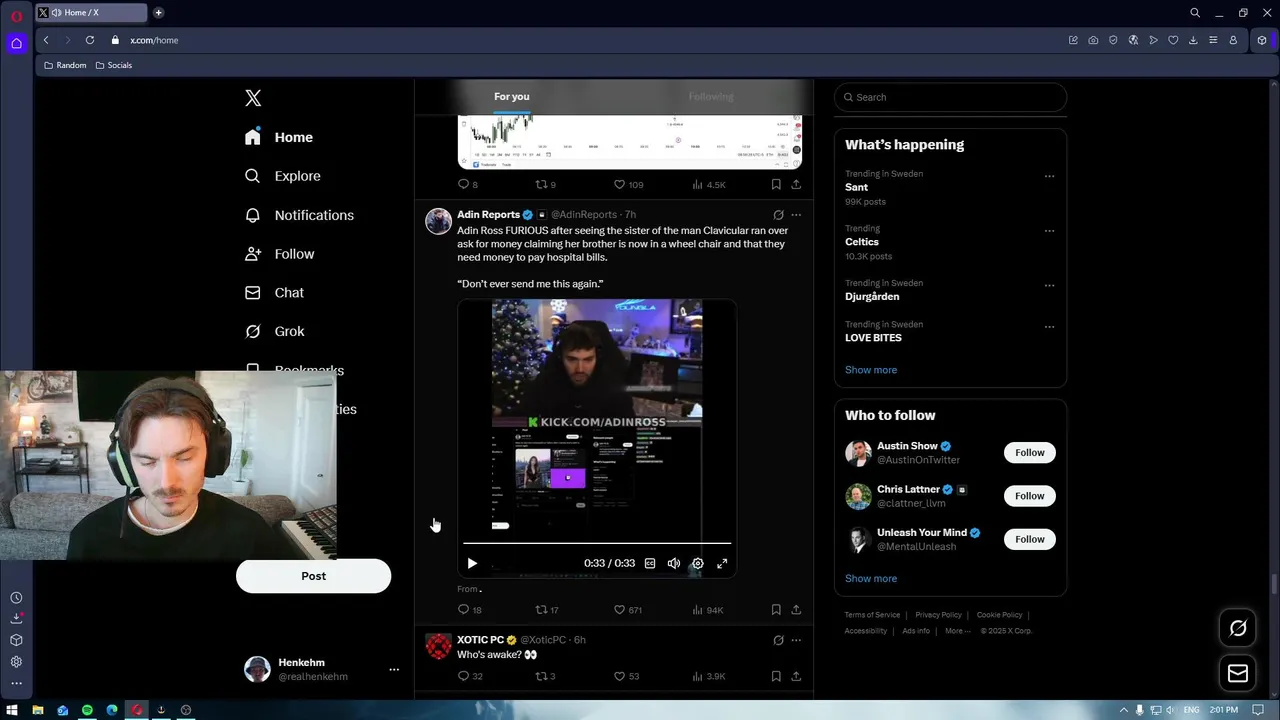Share the Adin Reports post
The image size is (1280, 720).
point(796,609)
